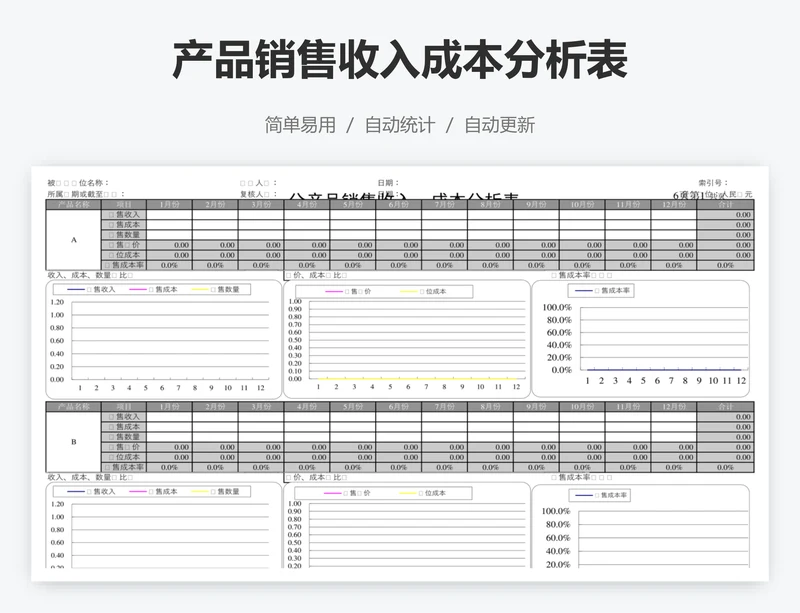Click the magenta 售成本 legend line in product A chart

[x=138, y=289]
